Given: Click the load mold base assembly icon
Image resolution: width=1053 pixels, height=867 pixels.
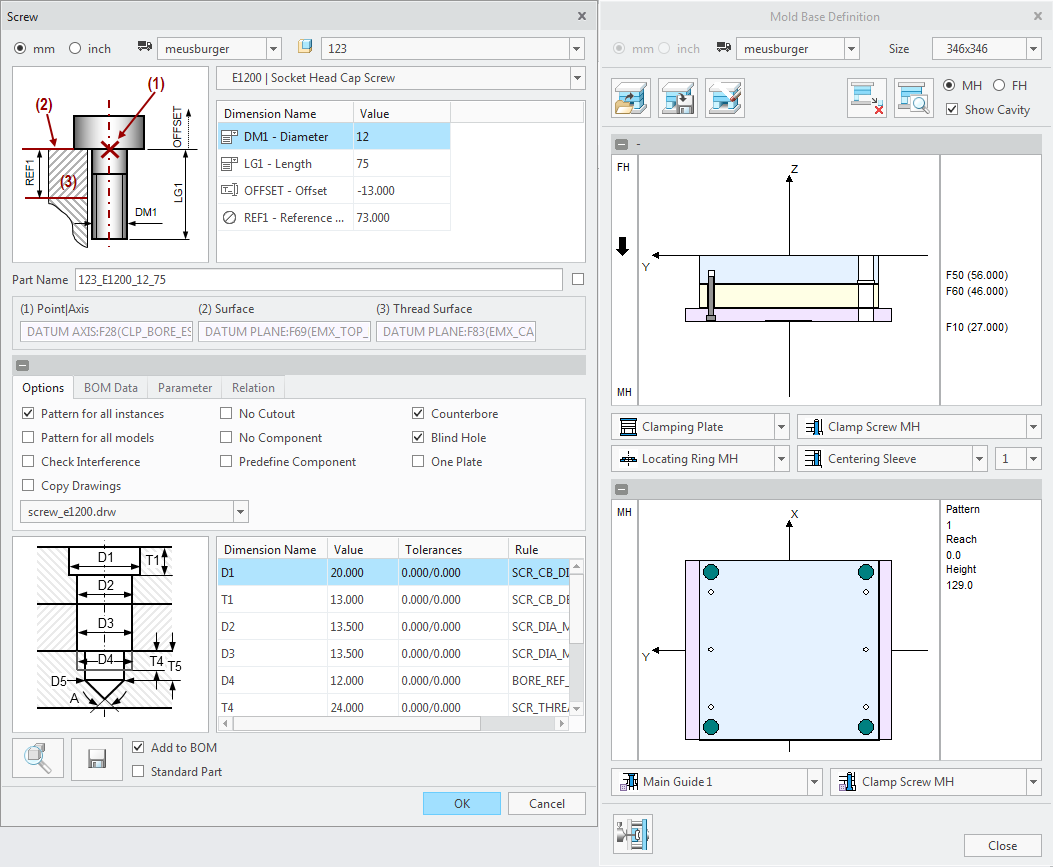Looking at the screenshot, I should pyautogui.click(x=630, y=98).
